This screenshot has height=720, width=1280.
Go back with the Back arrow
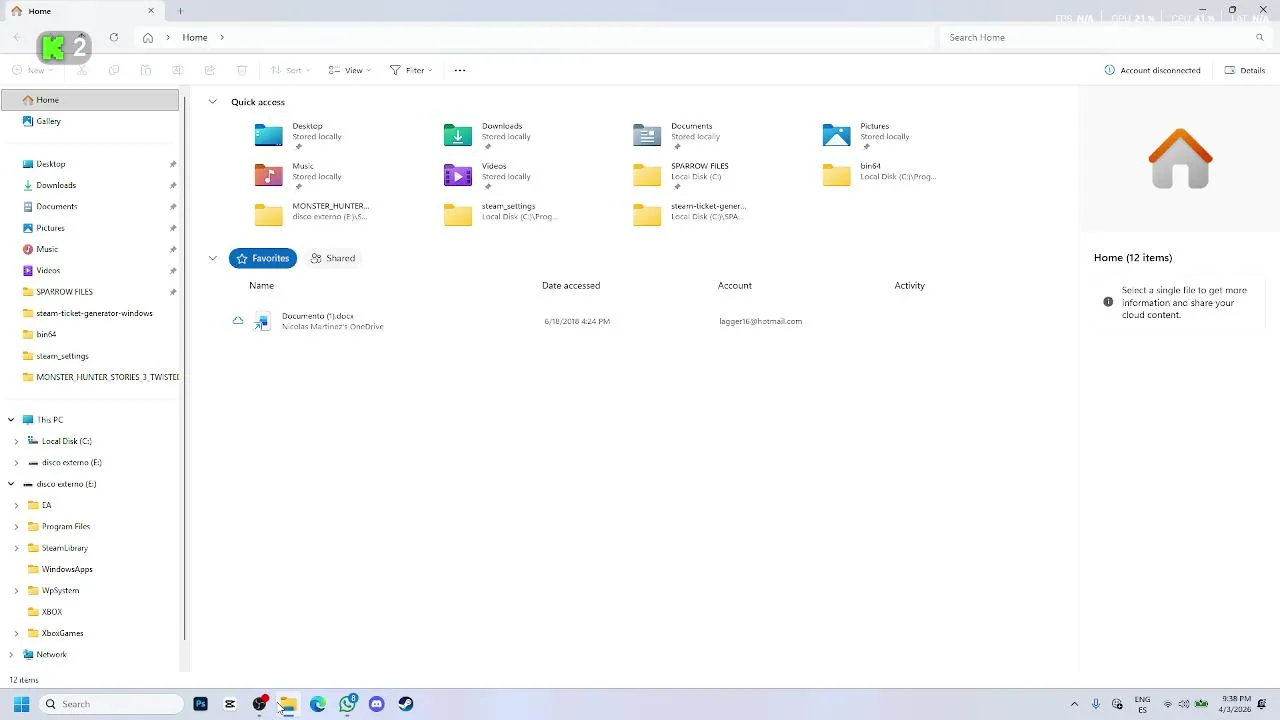pyautogui.click(x=17, y=37)
